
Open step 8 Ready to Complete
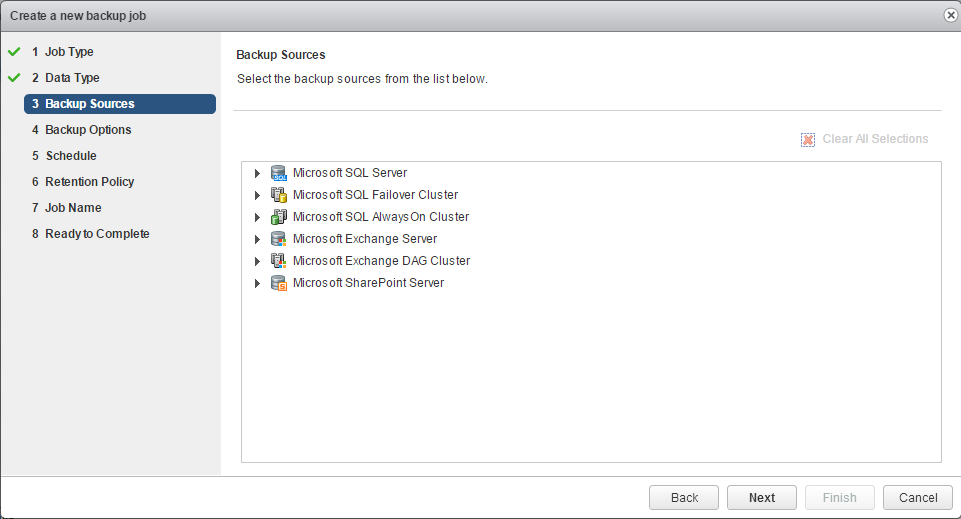(91, 234)
